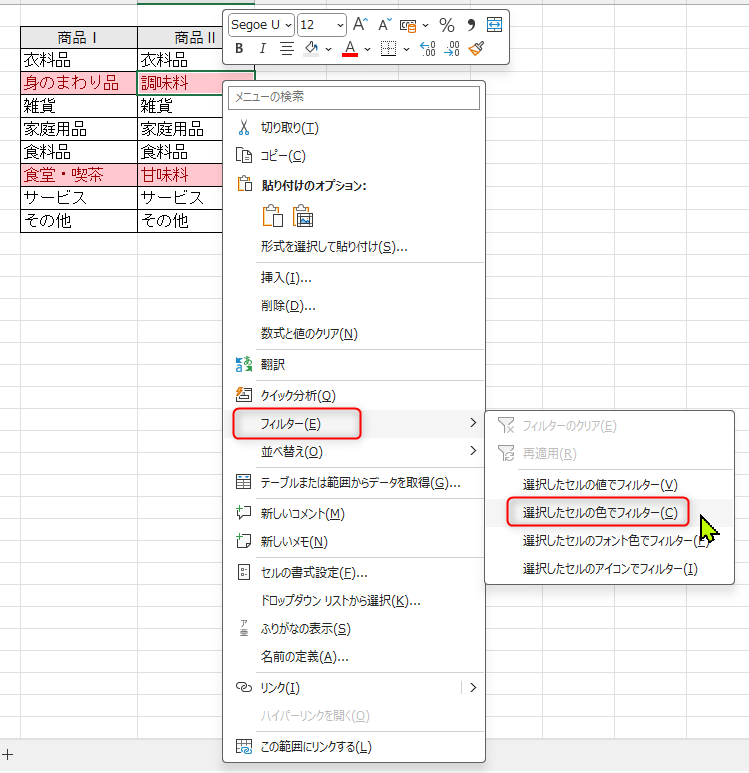Viewport: 749px width, 773px height.
Task: Click the format painter brush icon
Action: pyautogui.click(x=476, y=48)
